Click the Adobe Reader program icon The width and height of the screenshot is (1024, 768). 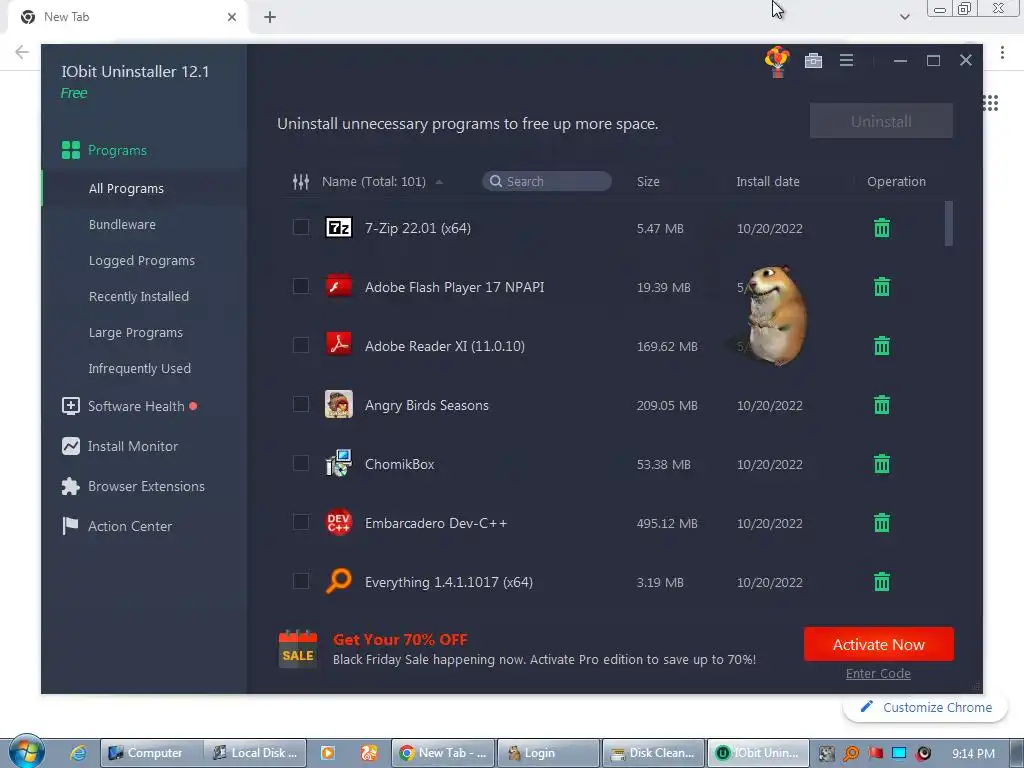click(x=338, y=344)
